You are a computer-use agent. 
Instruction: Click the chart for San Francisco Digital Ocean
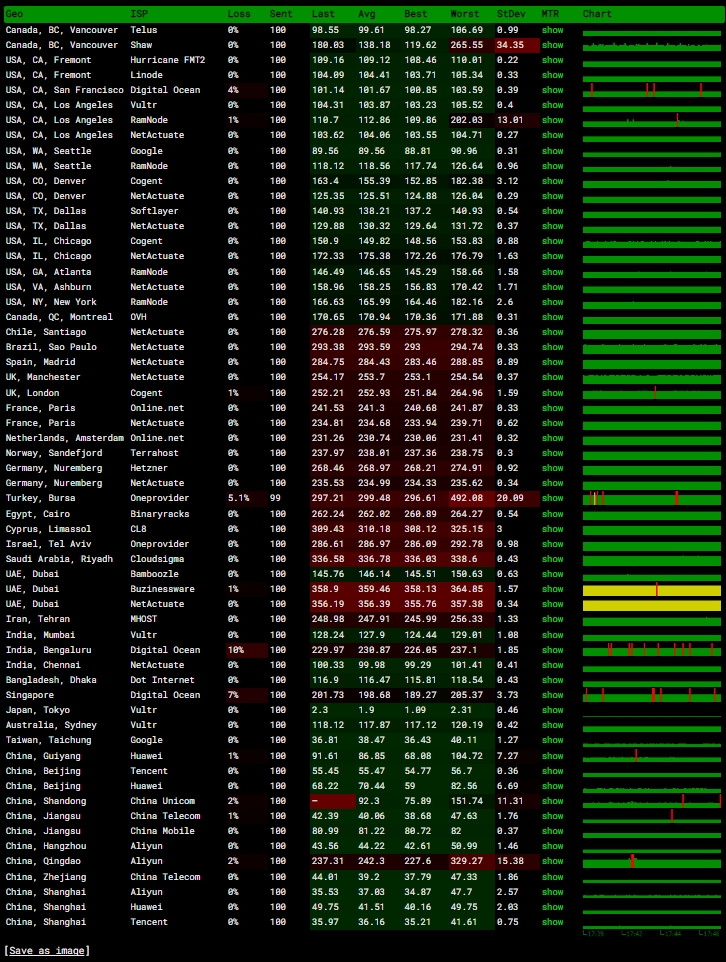point(652,90)
